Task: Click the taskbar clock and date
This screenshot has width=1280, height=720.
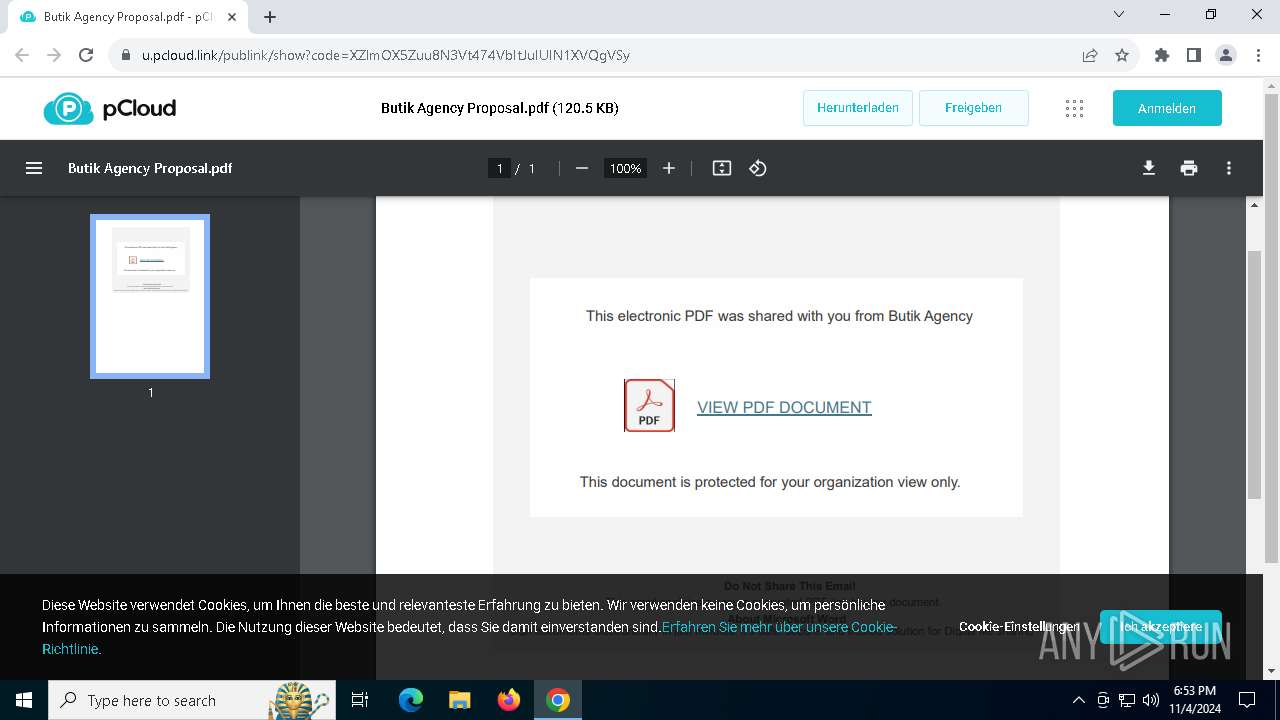Action: [1195, 700]
